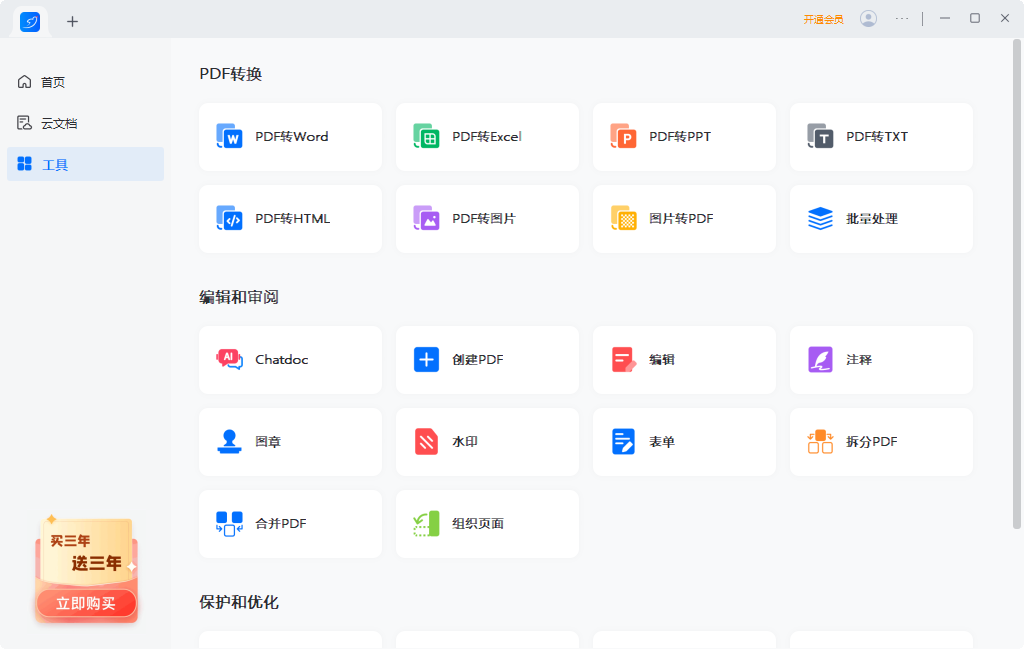1024x649 pixels.
Task: Select the 注释 pen icon
Action: (820, 360)
